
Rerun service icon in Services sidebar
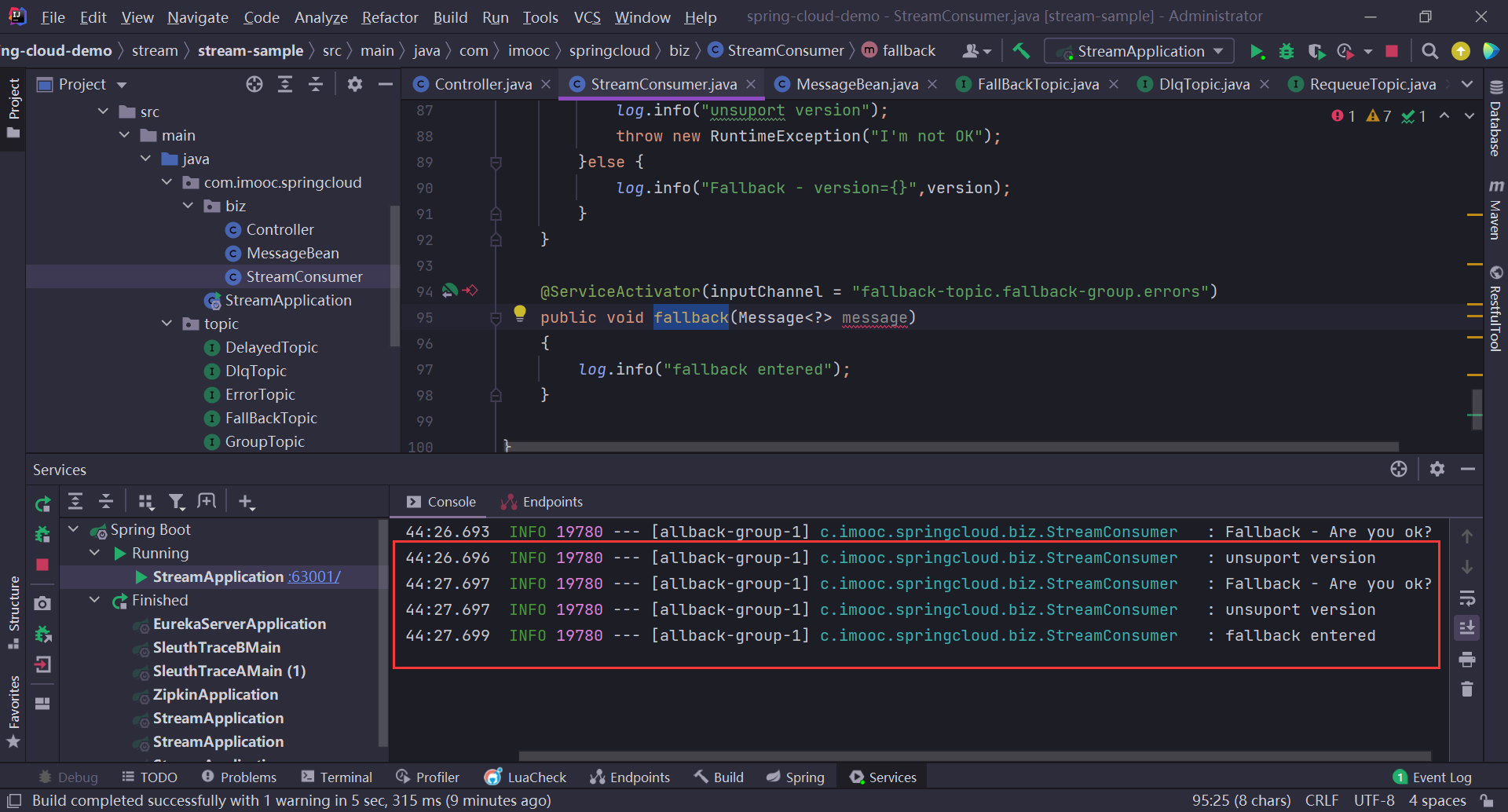pyautogui.click(x=42, y=503)
